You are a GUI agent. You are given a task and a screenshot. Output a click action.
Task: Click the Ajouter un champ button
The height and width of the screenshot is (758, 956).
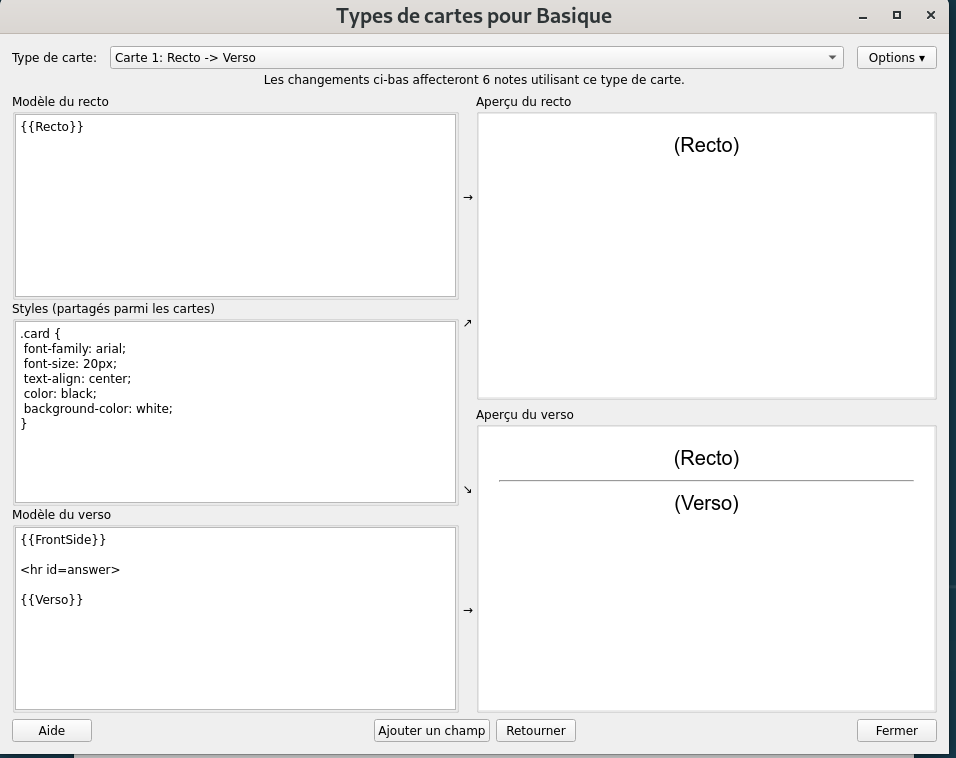[x=431, y=731]
